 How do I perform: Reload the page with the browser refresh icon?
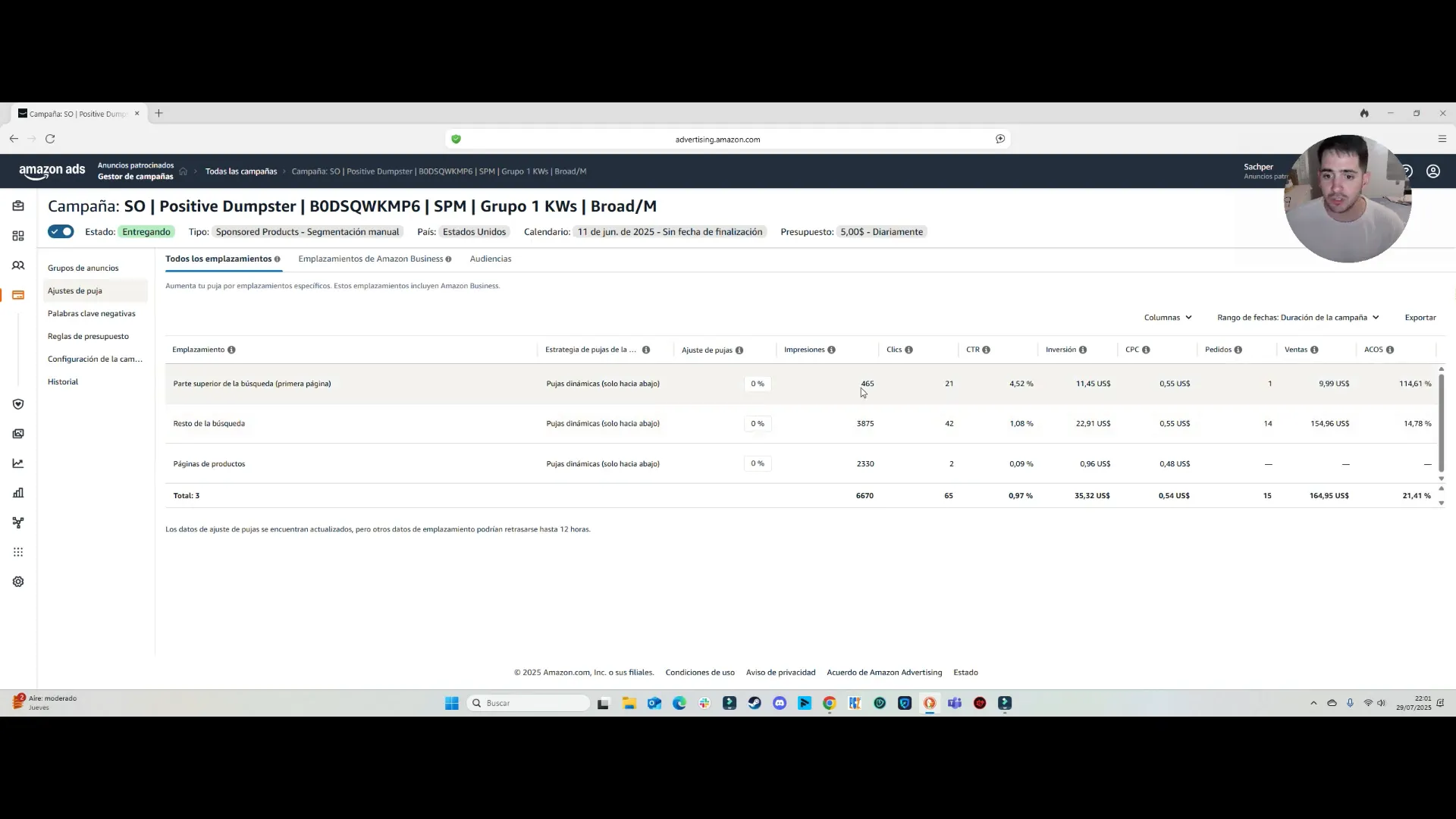click(50, 139)
